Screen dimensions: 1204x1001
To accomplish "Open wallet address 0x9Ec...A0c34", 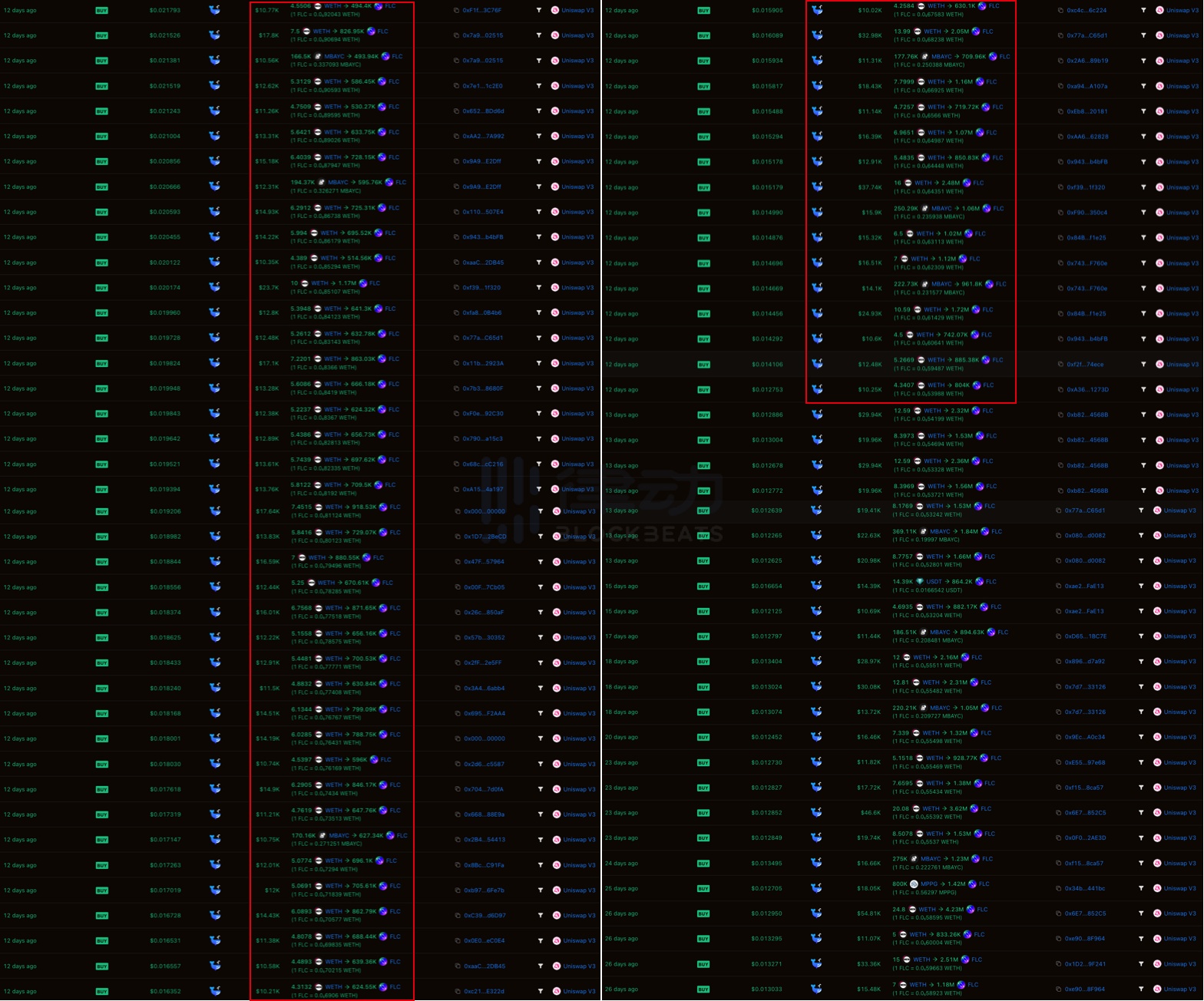I will pos(1085,737).
